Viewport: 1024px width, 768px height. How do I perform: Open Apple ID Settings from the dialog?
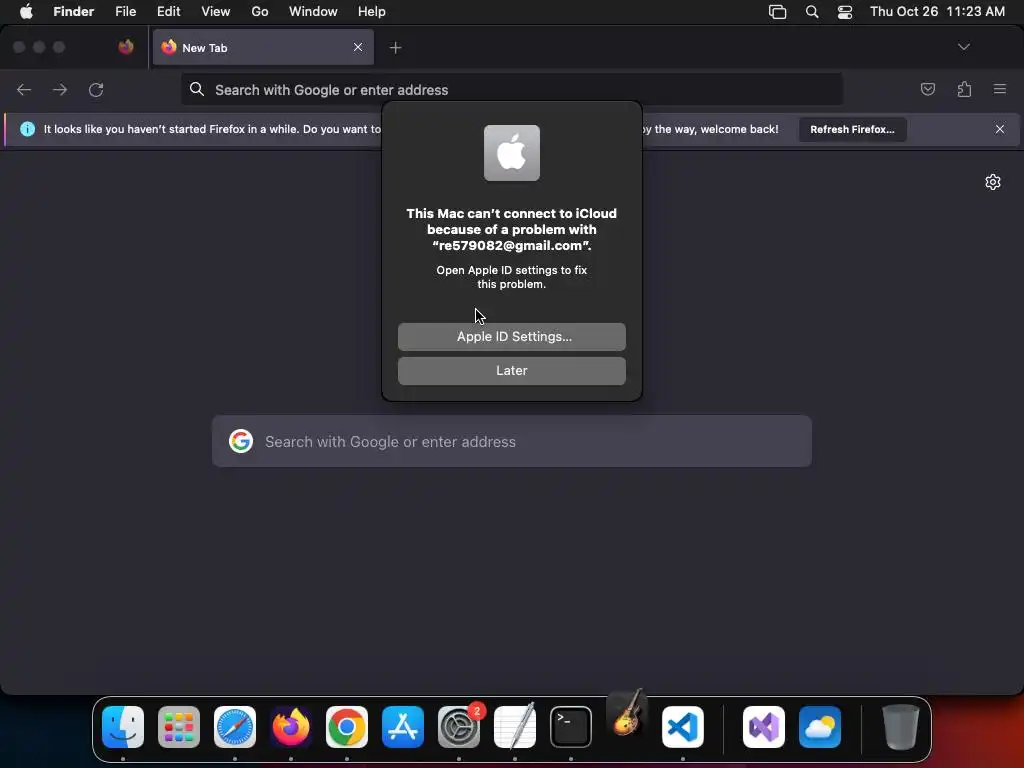511,336
